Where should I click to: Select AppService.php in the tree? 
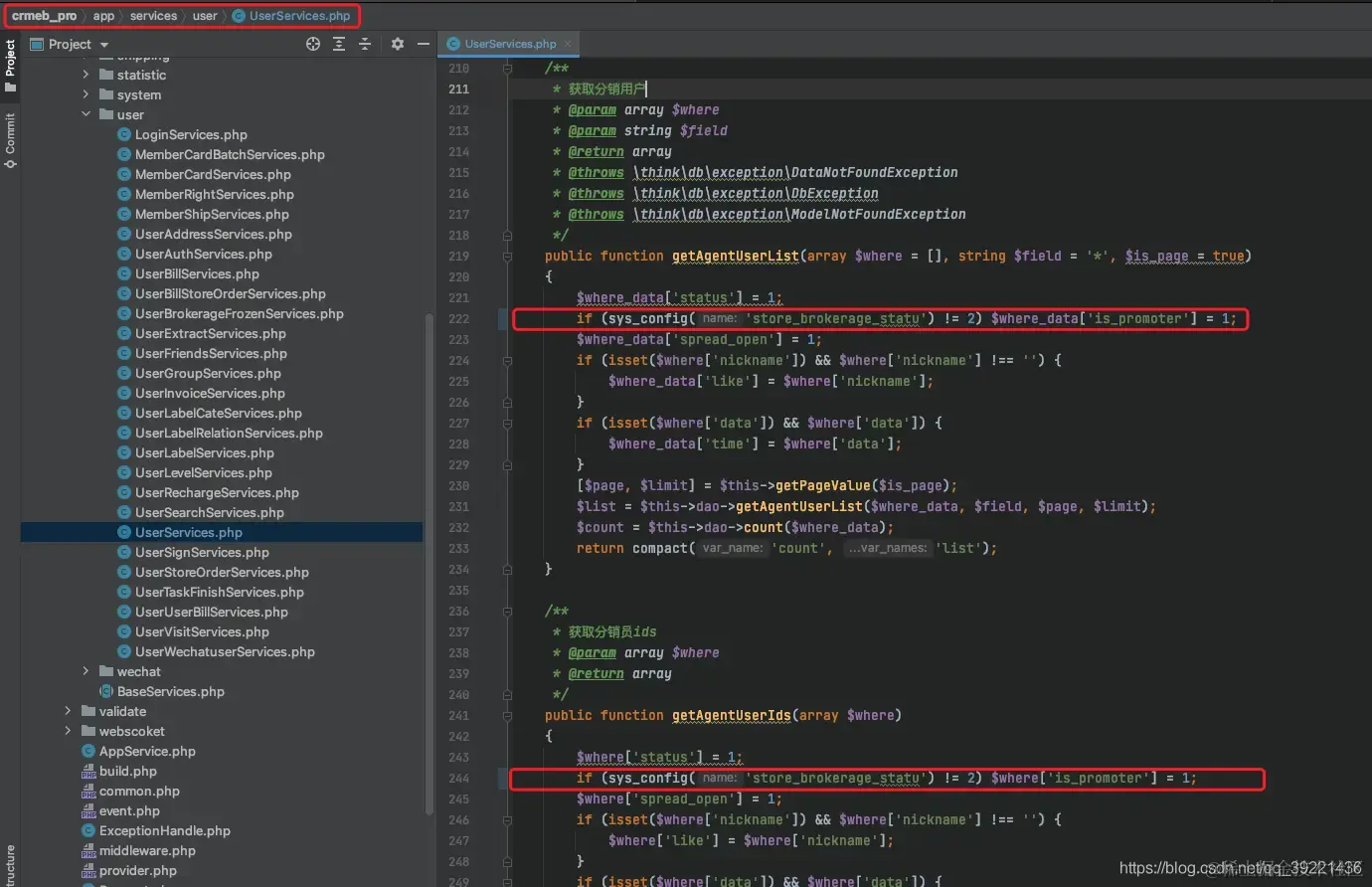(x=147, y=751)
